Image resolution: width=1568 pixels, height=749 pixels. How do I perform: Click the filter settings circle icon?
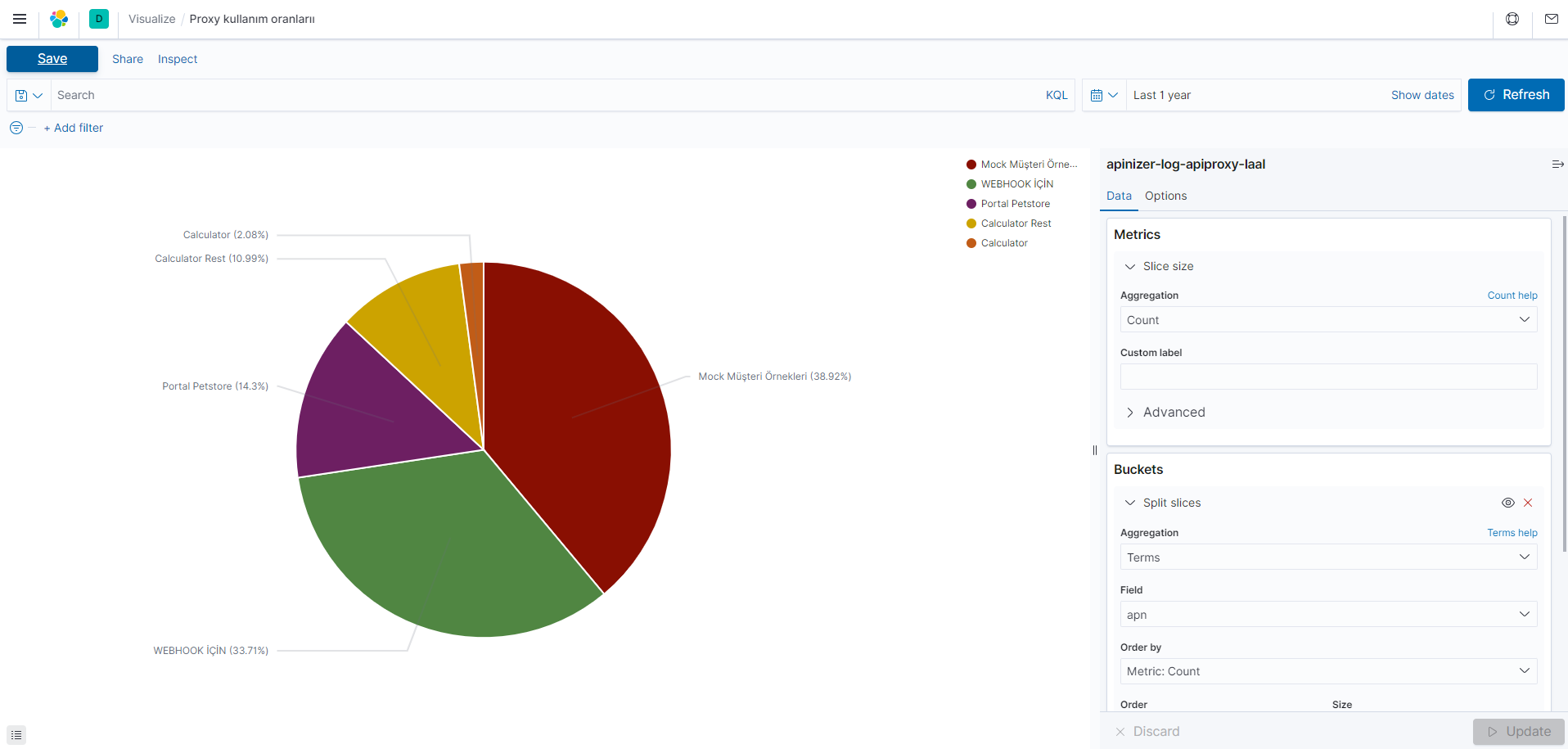point(16,128)
